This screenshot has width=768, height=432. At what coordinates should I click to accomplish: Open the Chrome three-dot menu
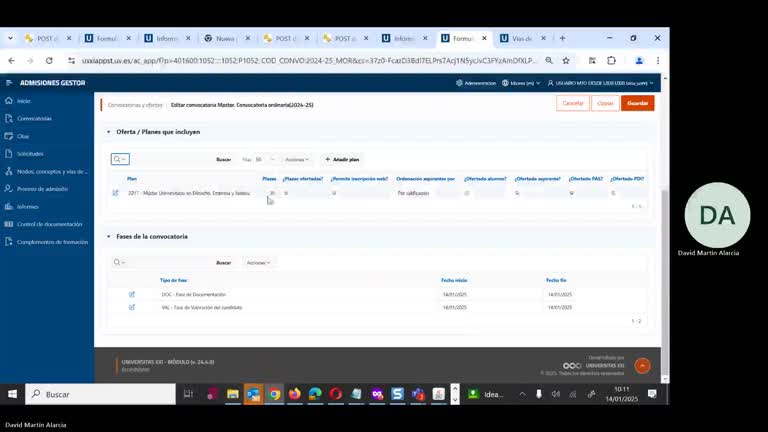click(658, 61)
